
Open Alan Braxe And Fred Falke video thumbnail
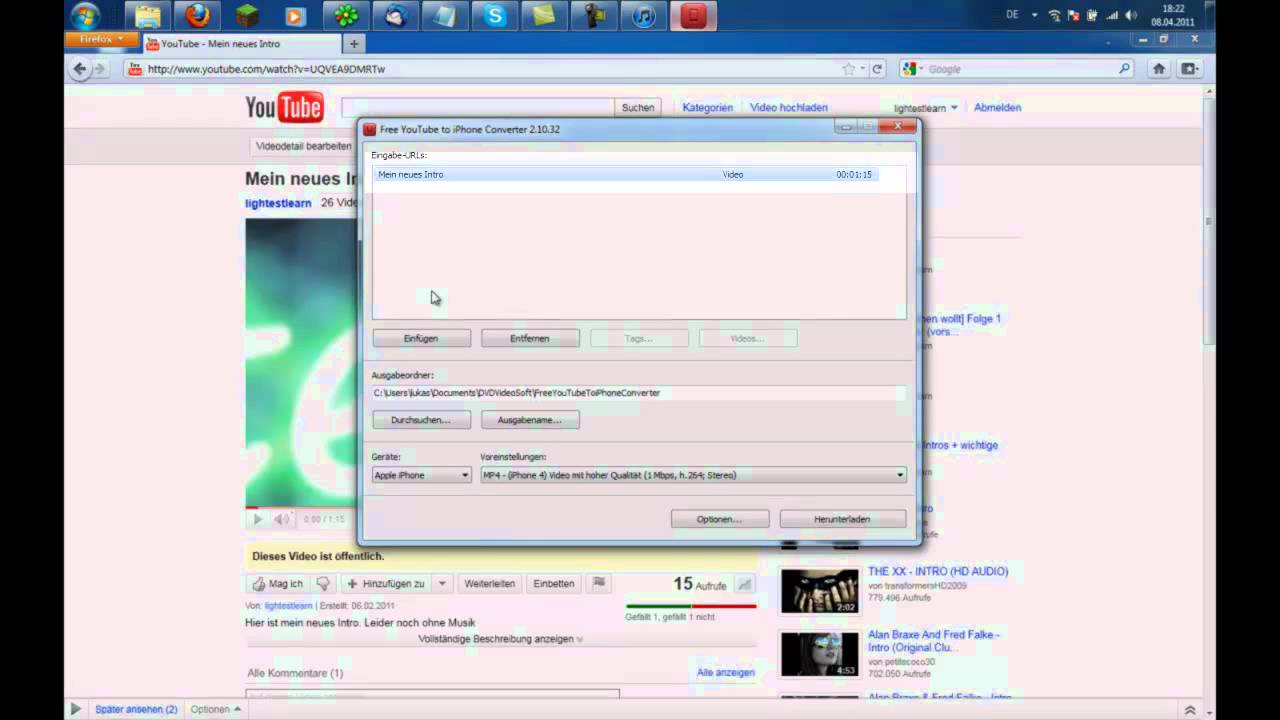(x=819, y=654)
